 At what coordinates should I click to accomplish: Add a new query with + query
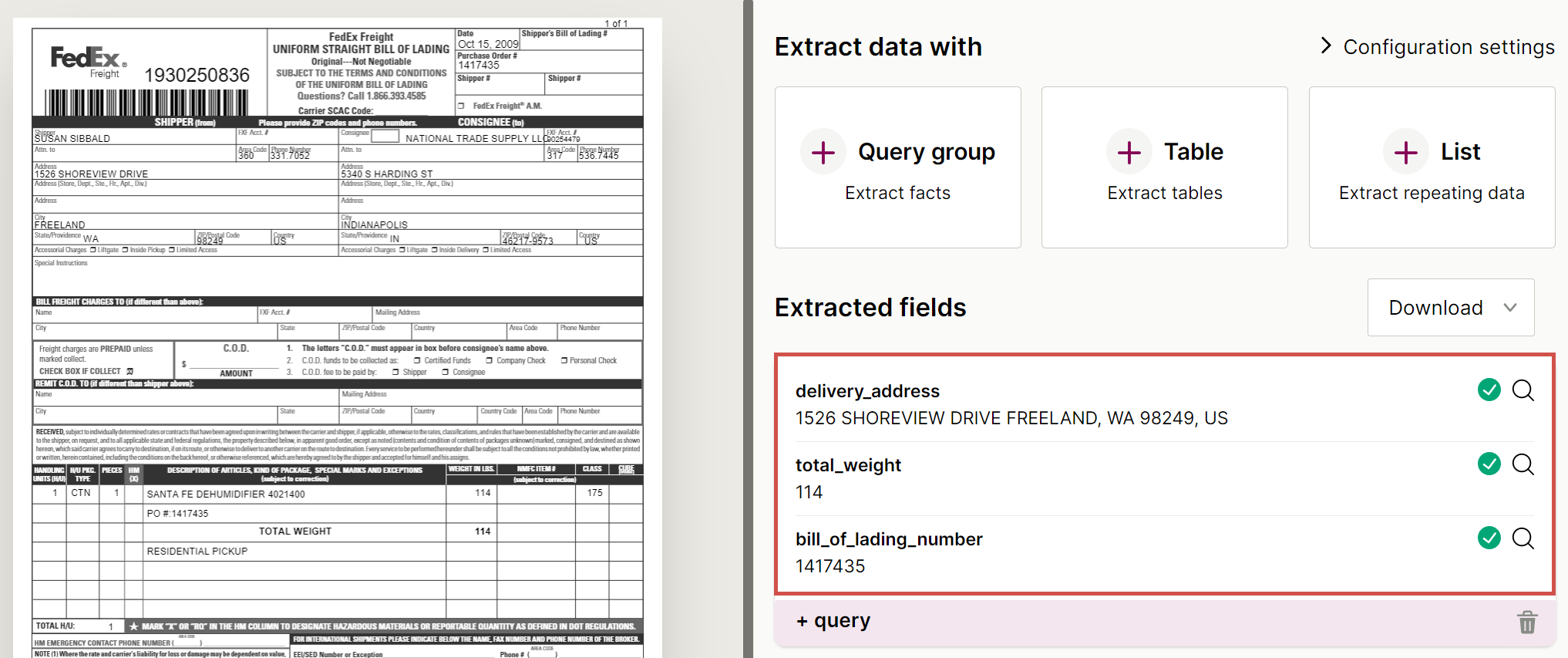[x=833, y=621]
